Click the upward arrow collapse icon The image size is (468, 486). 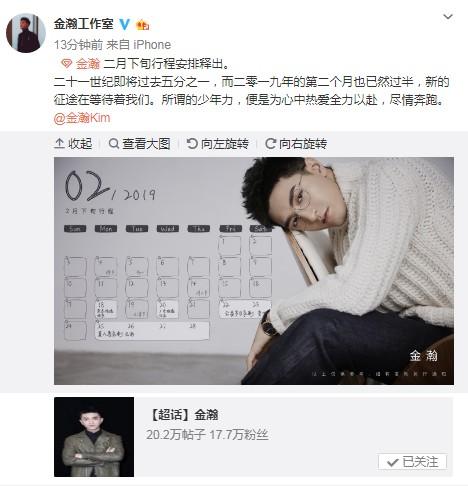click(59, 144)
